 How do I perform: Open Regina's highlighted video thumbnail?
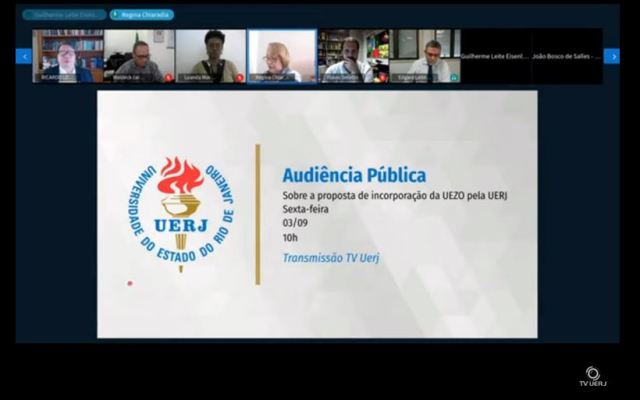coord(282,55)
